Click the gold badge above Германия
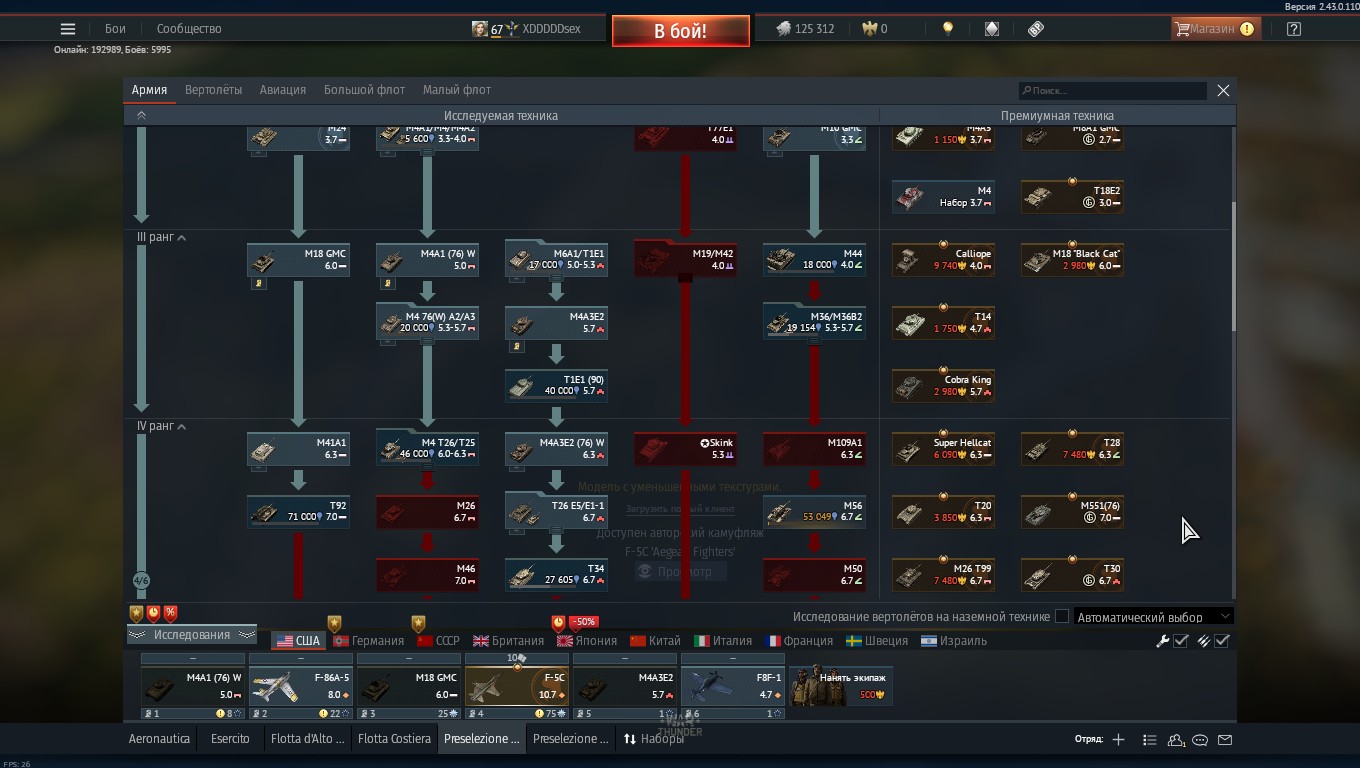Viewport: 1360px width, 768px height. pos(334,623)
